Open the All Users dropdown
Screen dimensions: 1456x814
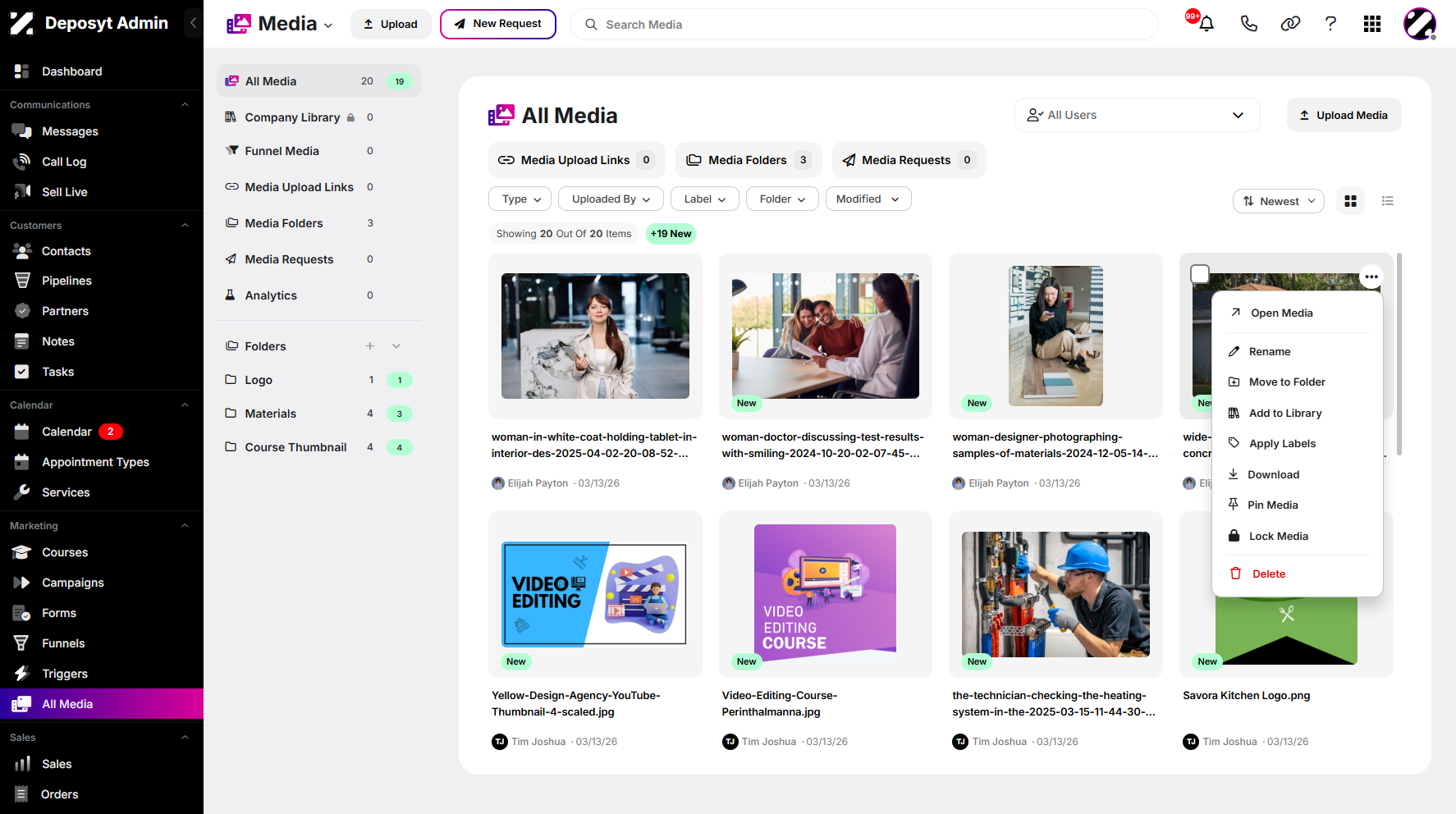pyautogui.click(x=1137, y=115)
